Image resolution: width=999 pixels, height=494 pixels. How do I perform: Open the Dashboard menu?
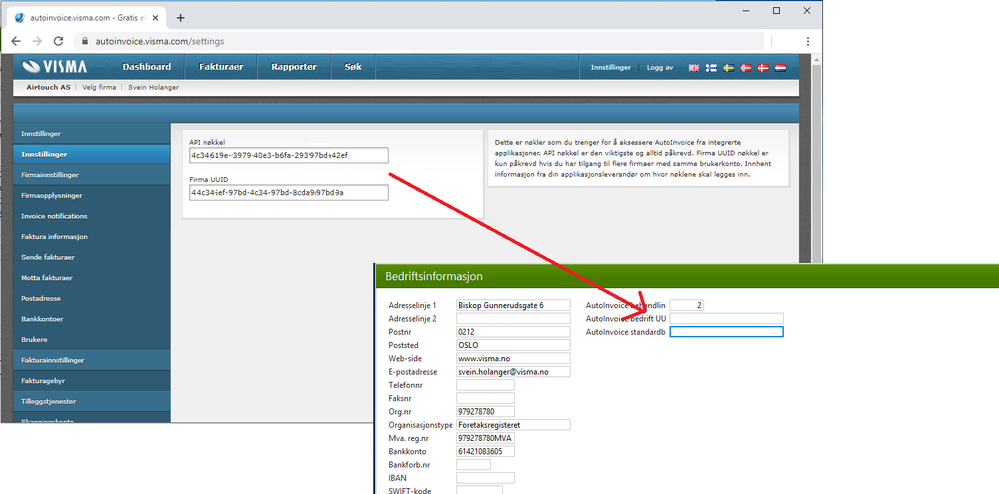pos(147,67)
